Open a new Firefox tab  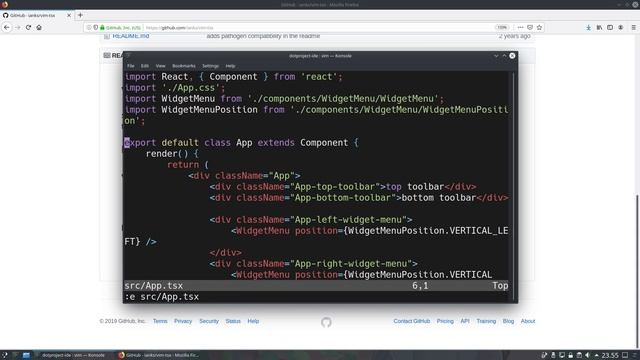(80, 15)
